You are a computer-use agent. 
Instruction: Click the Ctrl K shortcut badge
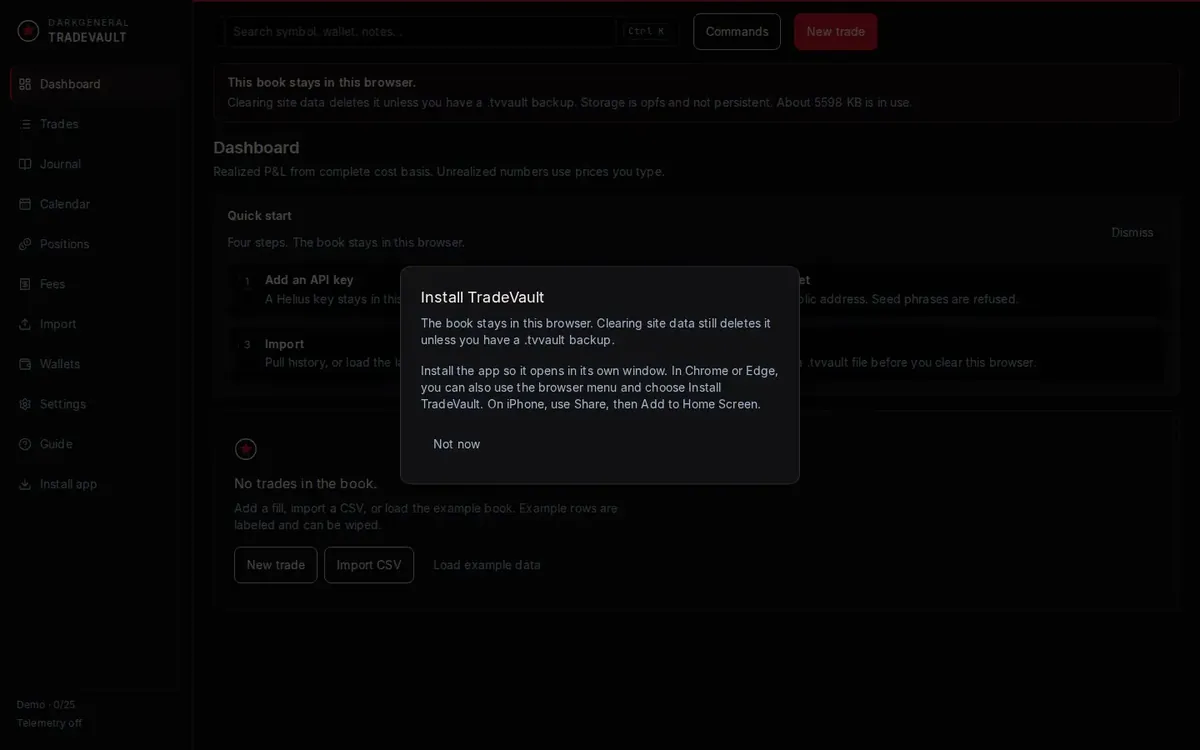click(x=646, y=31)
